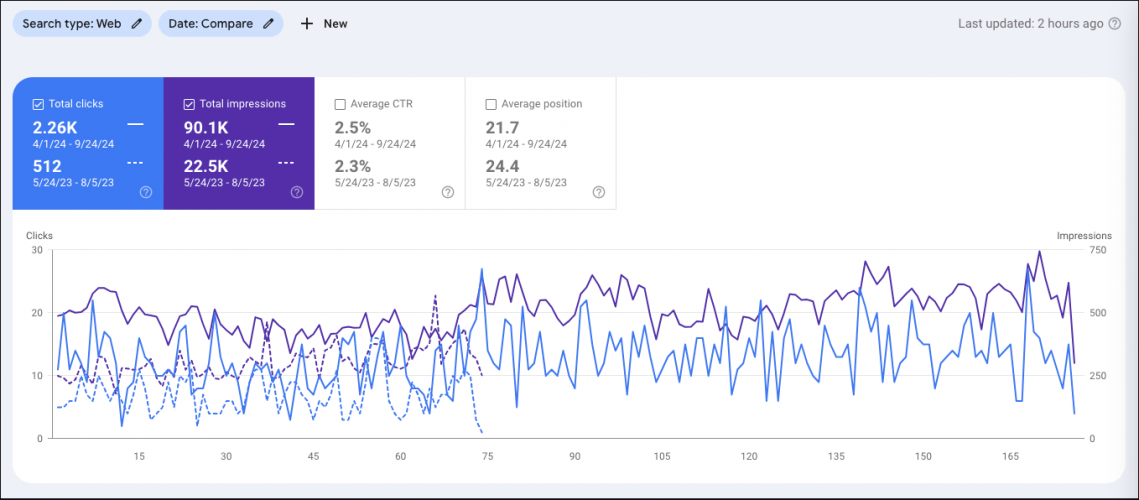Enable the Average position checkbox
This screenshot has width=1139, height=500.
(491, 104)
